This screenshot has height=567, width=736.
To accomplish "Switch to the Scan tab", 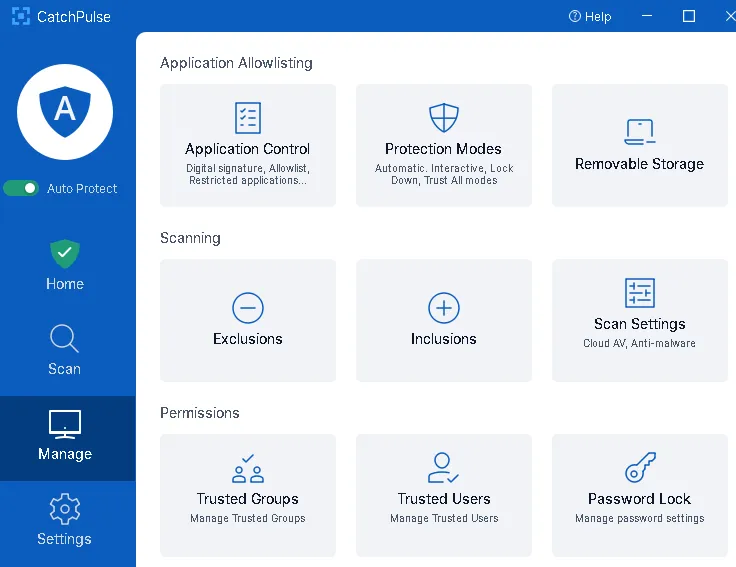I will pyautogui.click(x=65, y=350).
